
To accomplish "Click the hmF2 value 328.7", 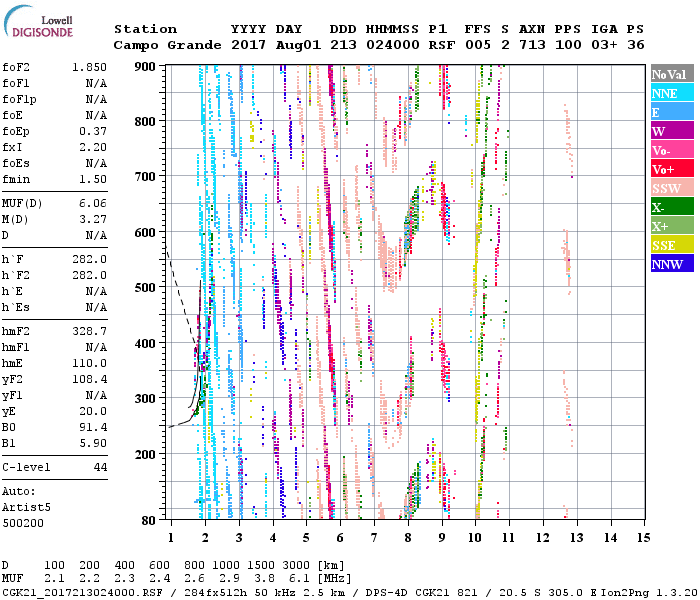I will [x=89, y=330].
